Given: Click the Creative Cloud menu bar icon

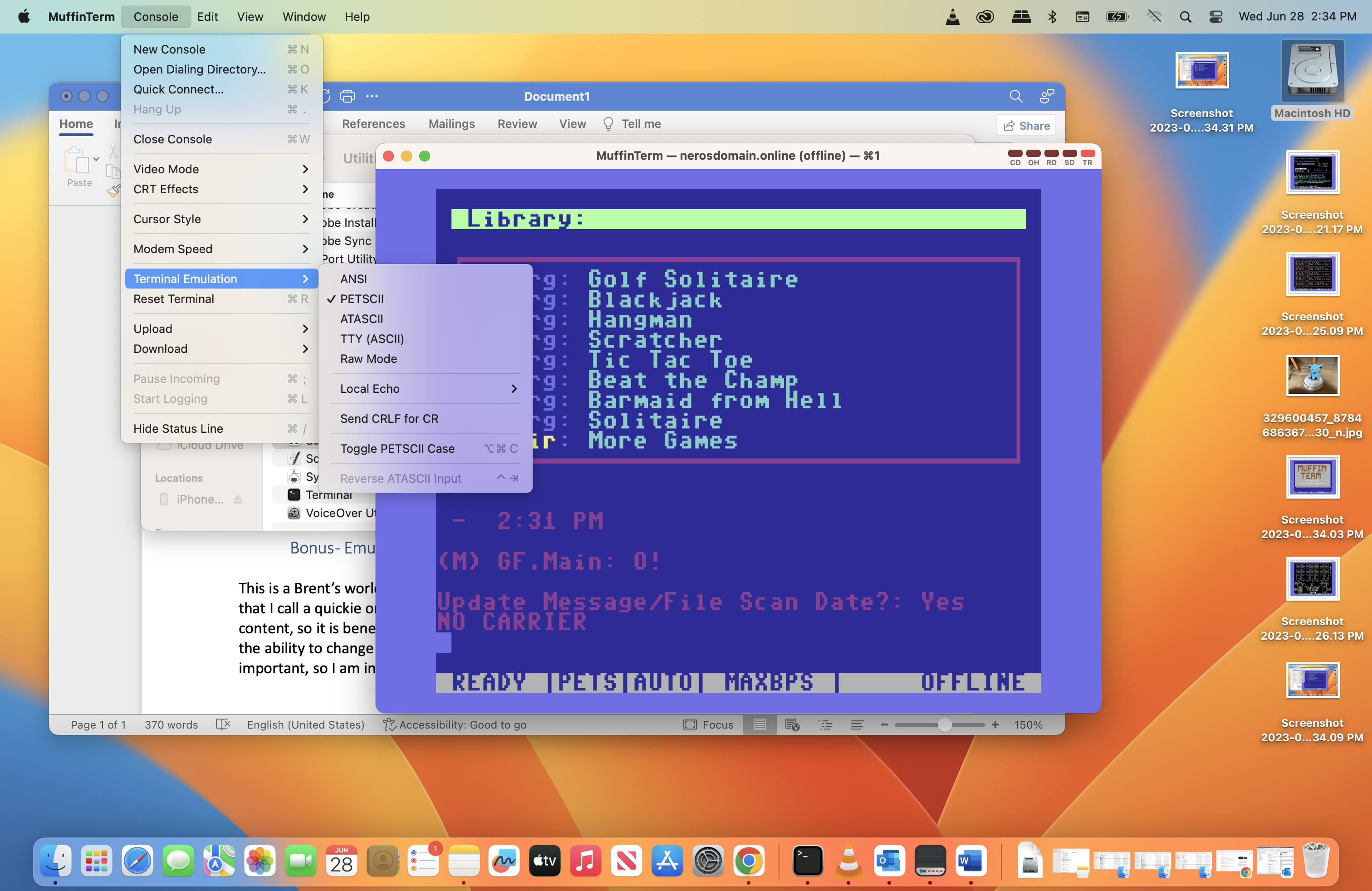Looking at the screenshot, I should click(985, 17).
